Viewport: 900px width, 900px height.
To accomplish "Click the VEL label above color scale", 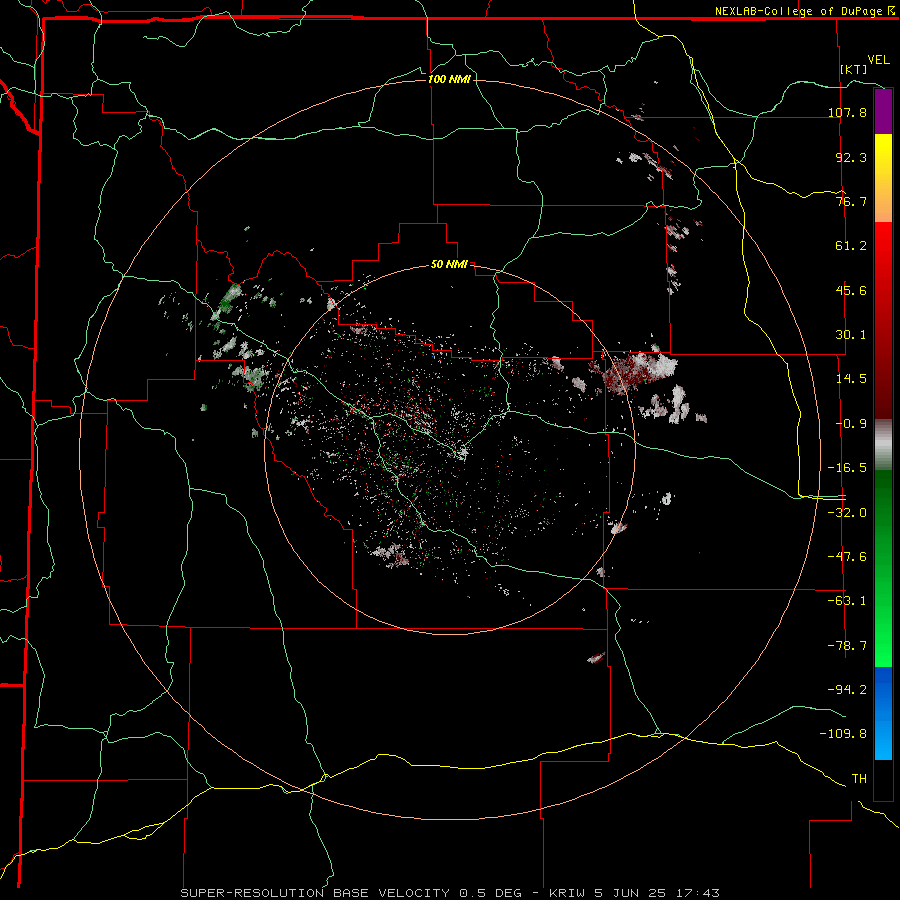I will pyautogui.click(x=878, y=60).
